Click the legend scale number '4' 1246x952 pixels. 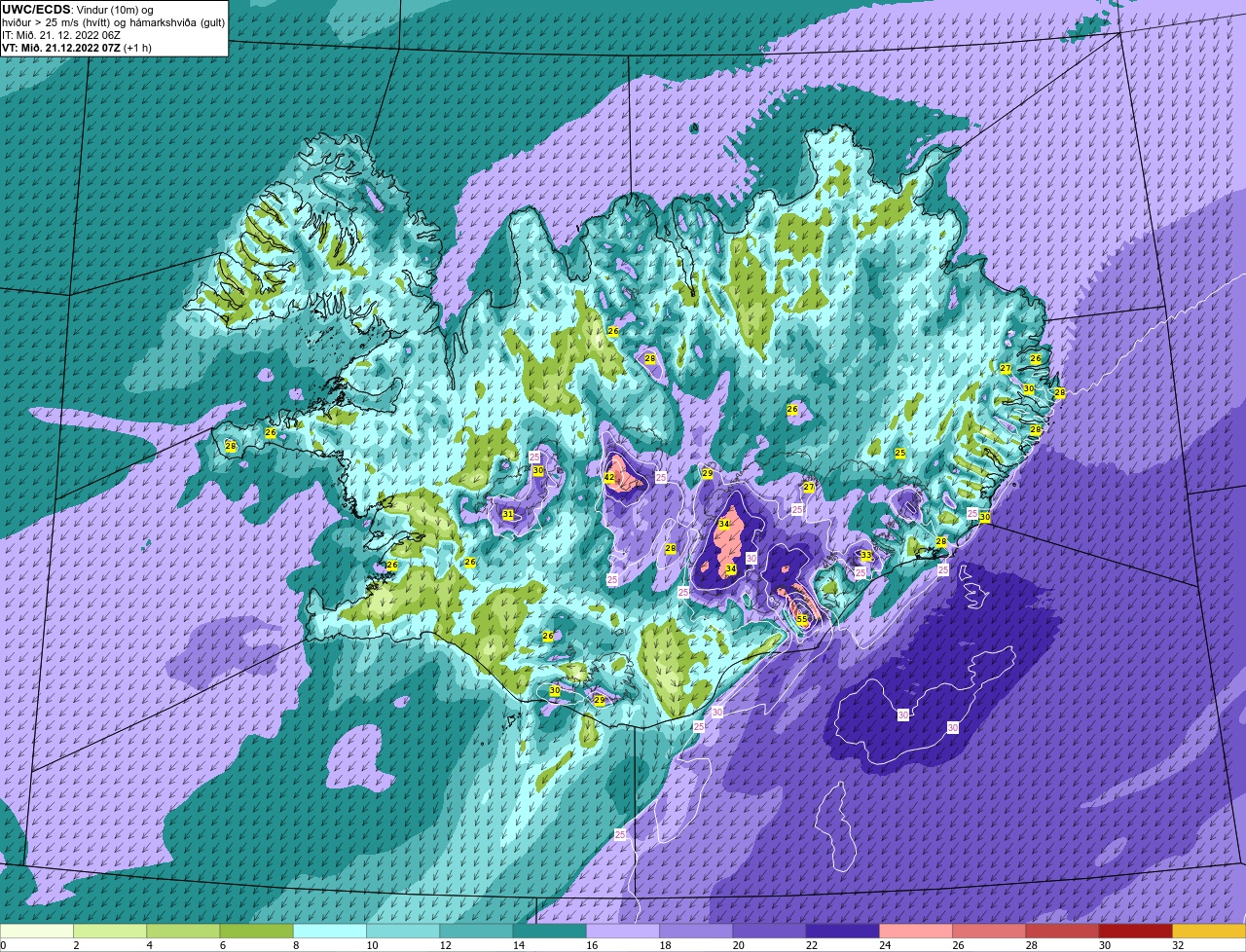pyautogui.click(x=148, y=945)
